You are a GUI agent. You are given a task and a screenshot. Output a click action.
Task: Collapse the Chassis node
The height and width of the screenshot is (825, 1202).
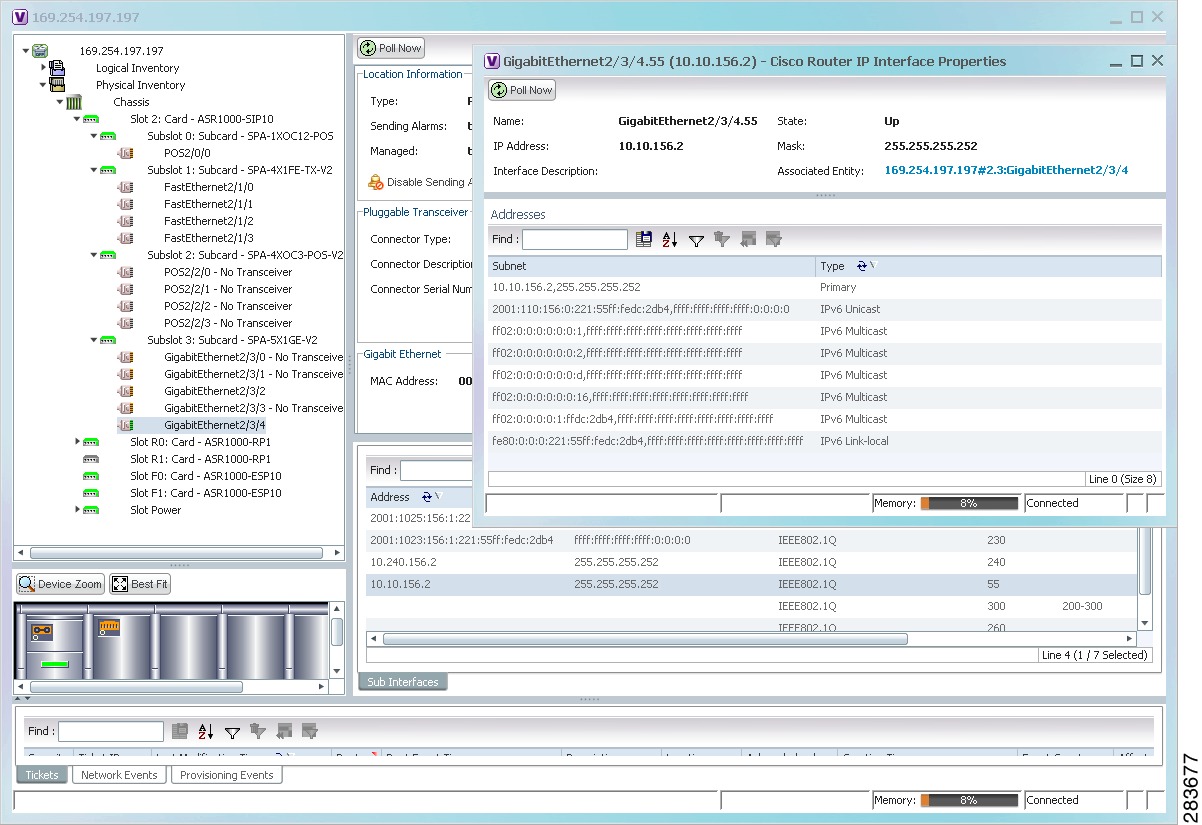(x=60, y=102)
